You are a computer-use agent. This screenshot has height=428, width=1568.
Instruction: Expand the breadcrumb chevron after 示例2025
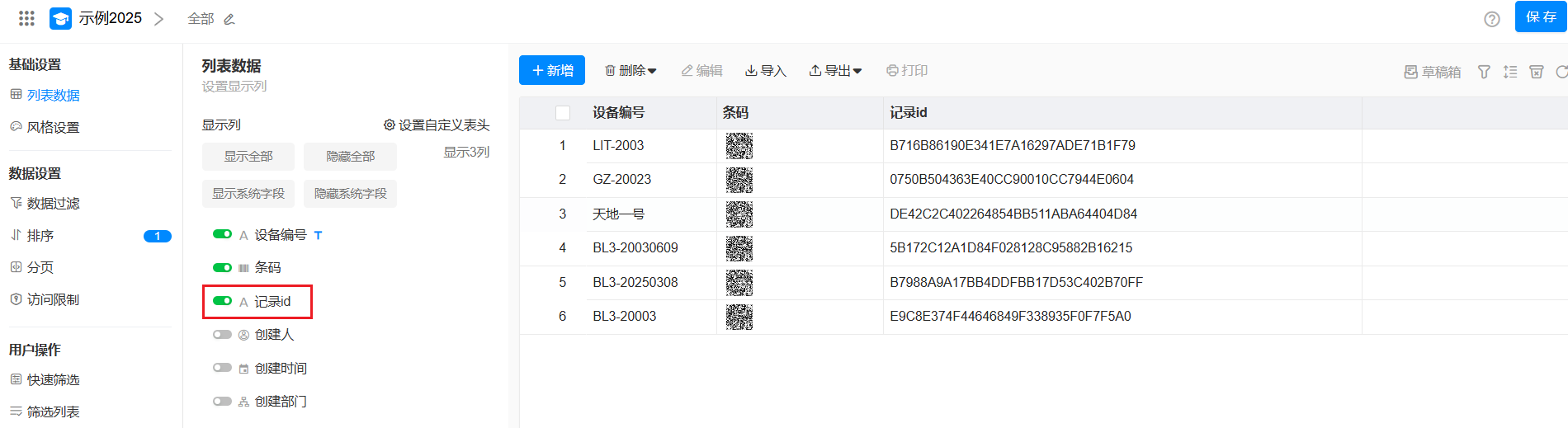158,19
